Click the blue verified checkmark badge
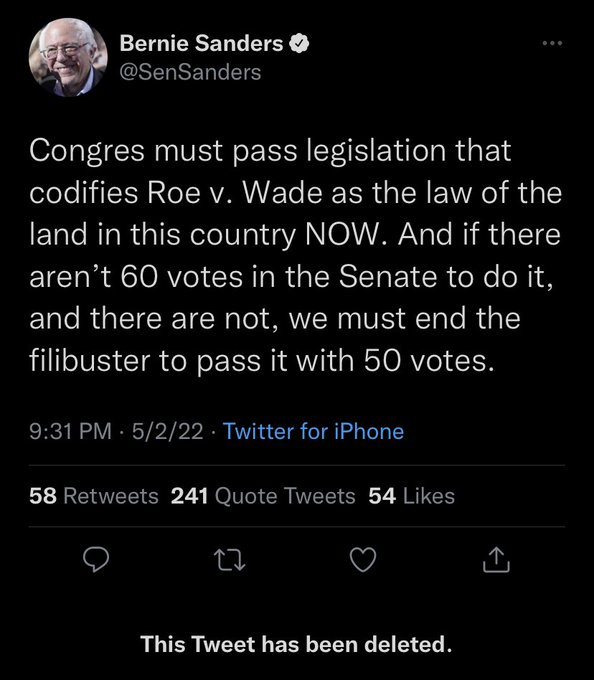594x680 pixels. click(299, 43)
